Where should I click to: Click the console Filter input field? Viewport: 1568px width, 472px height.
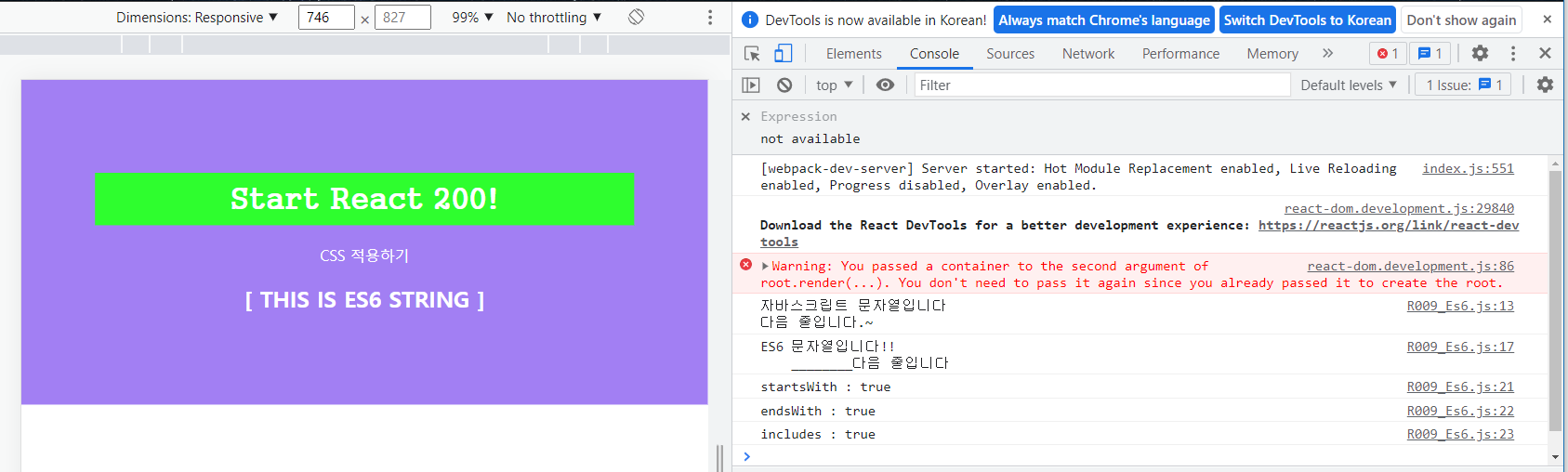coord(1100,85)
